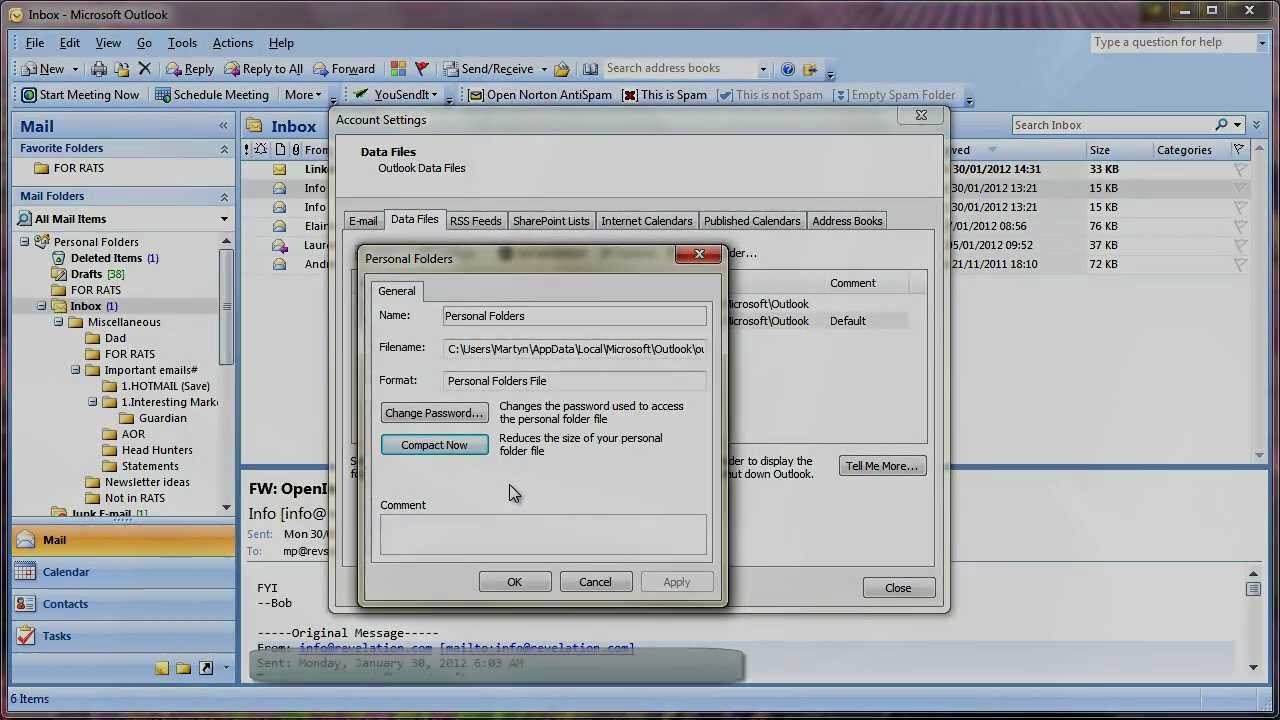Open the Actions menu
Viewport: 1280px width, 720px height.
click(x=232, y=43)
